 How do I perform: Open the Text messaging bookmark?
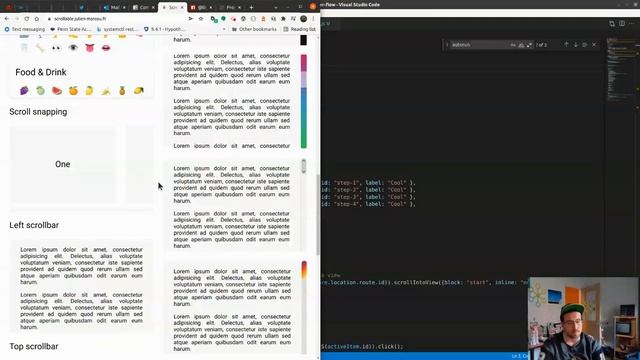click(x=24, y=29)
